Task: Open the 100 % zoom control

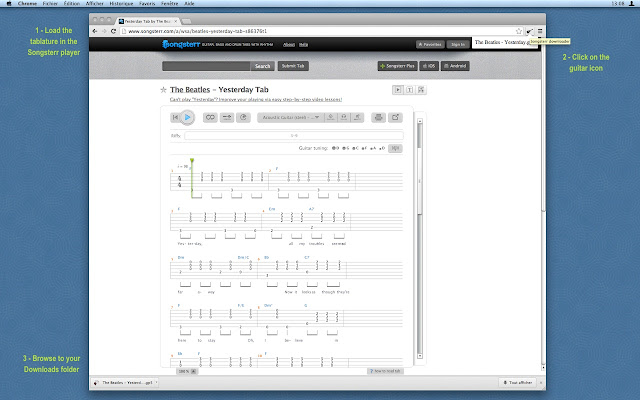Action: tap(187, 371)
